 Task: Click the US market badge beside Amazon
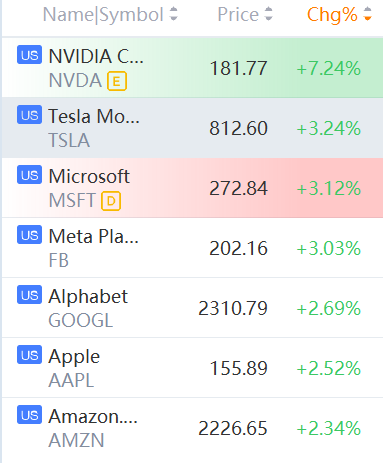pyautogui.click(x=29, y=415)
